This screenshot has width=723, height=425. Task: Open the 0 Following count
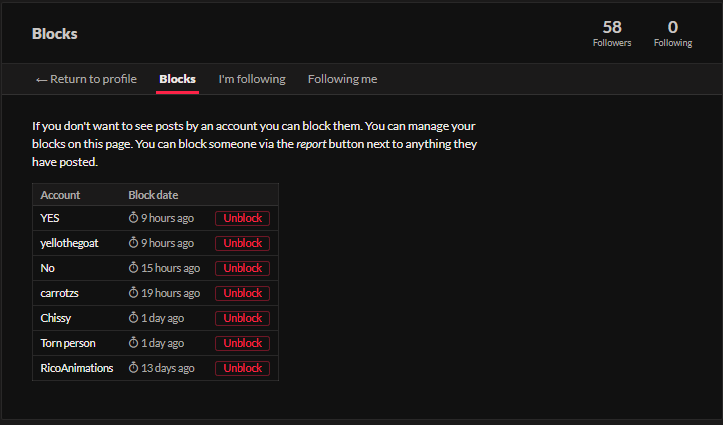pos(673,33)
